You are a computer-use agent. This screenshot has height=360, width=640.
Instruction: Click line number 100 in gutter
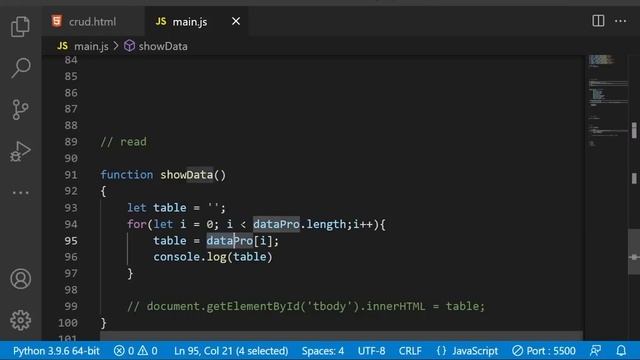pyautogui.click(x=68, y=323)
